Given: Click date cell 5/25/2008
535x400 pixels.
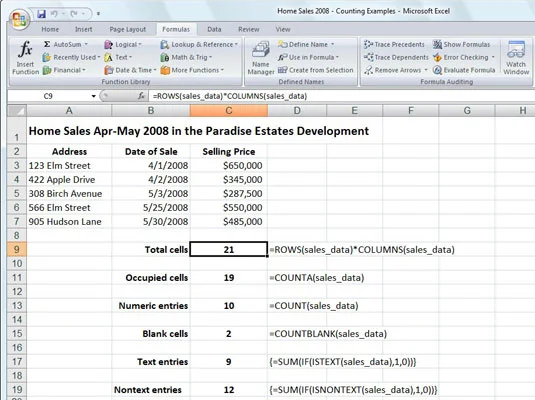Looking at the screenshot, I should coord(151,208).
